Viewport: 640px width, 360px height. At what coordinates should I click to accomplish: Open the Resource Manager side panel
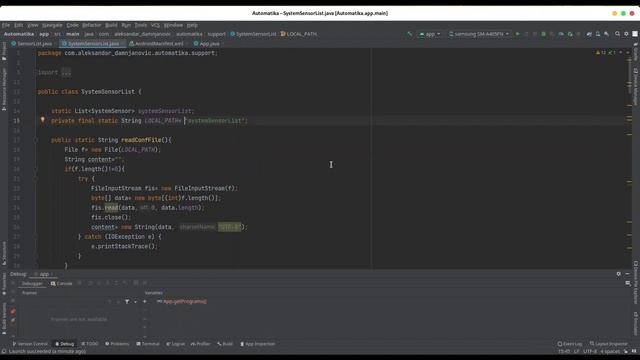tap(4, 89)
